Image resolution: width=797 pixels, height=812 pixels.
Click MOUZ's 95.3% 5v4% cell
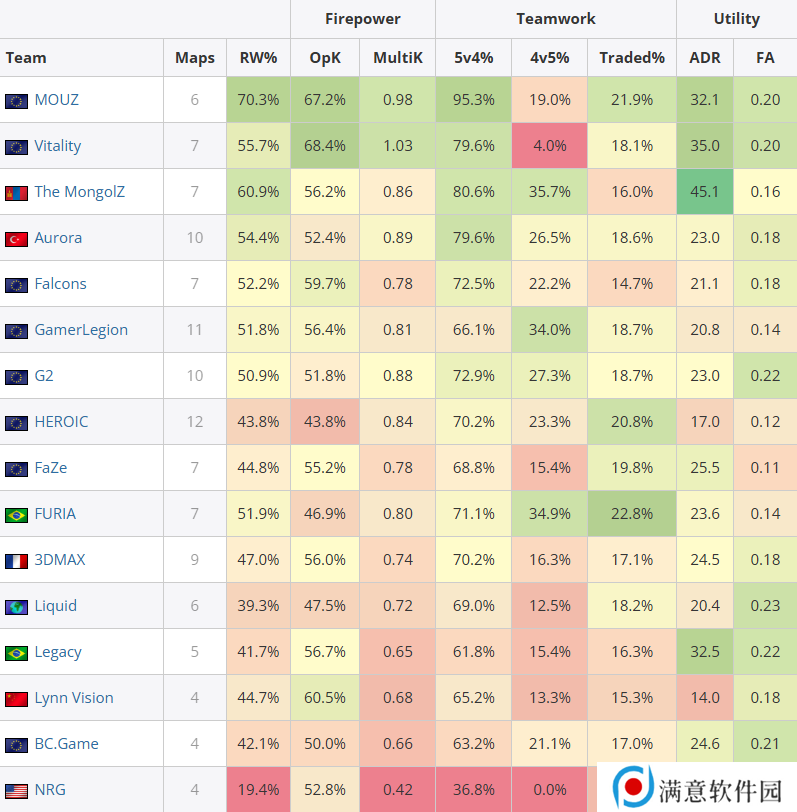click(473, 99)
